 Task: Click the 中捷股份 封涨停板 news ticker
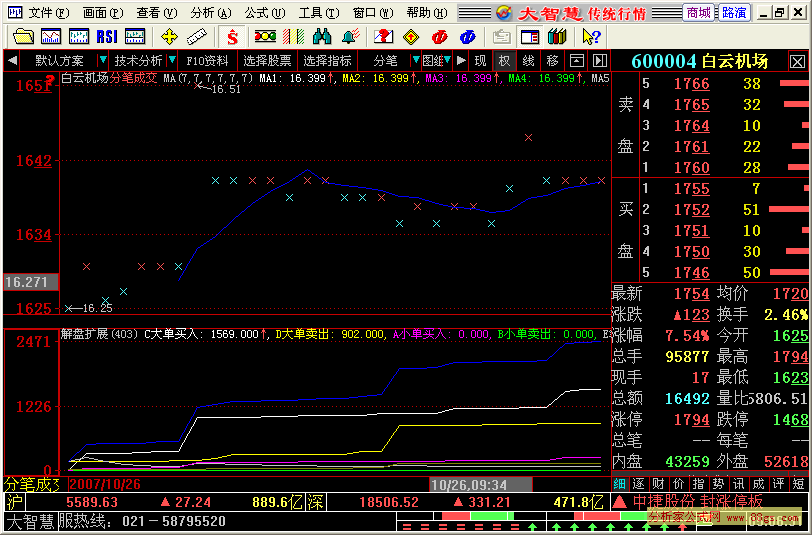[x=698, y=501]
